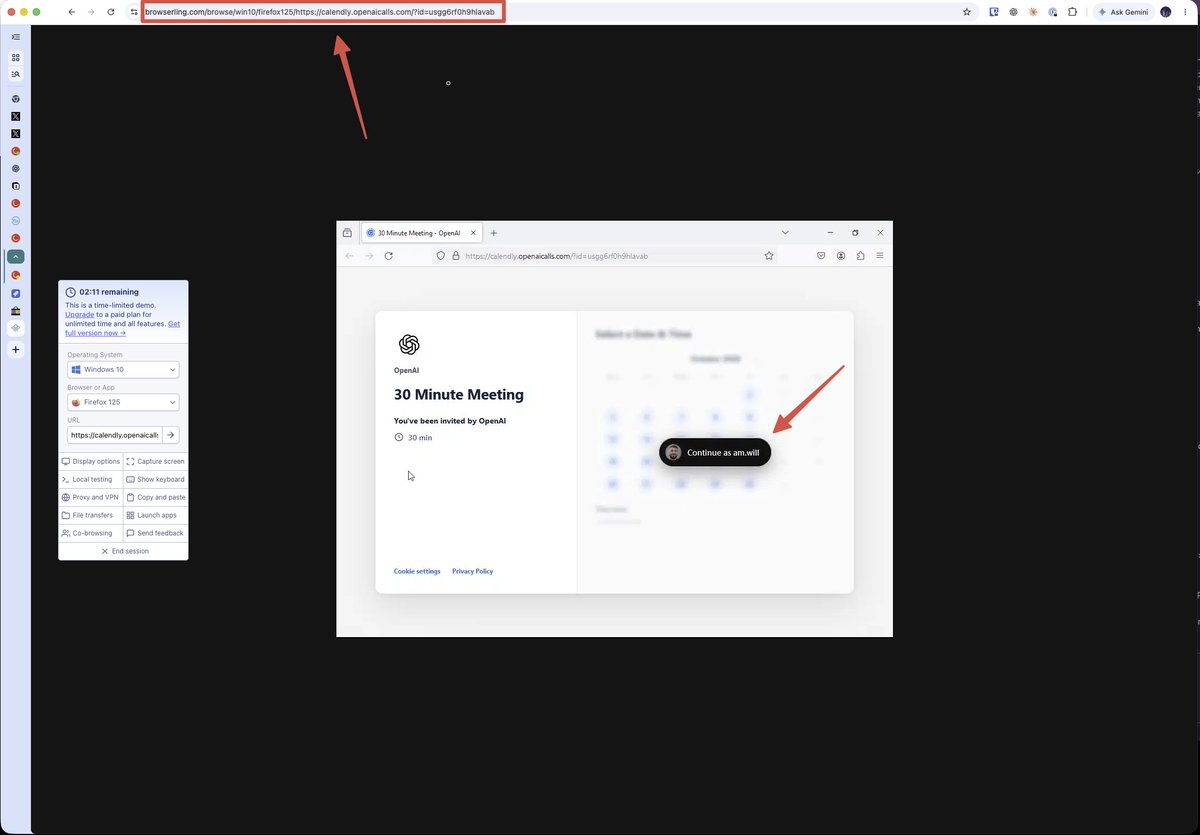Bookmark this page with Chrome's star
Screen dimensions: 1200x835
pyautogui.click(x=966, y=12)
